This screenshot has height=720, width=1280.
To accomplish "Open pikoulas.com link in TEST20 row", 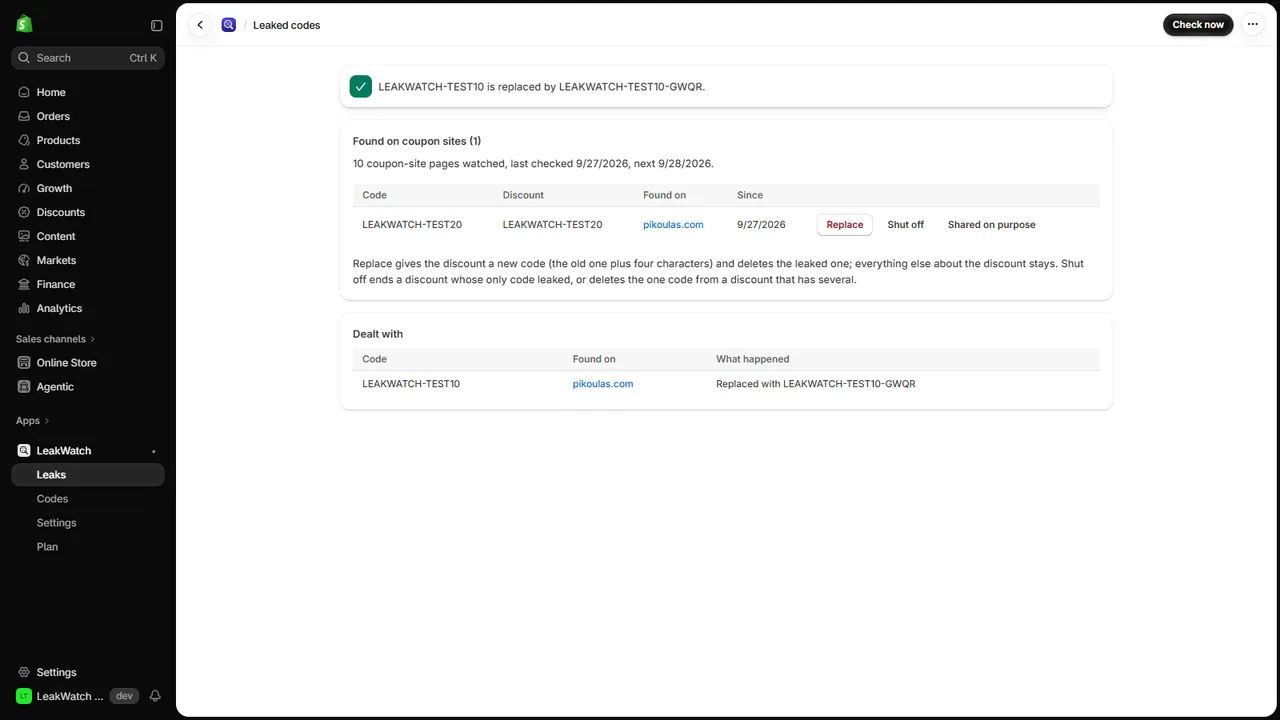I will click(x=673, y=225).
